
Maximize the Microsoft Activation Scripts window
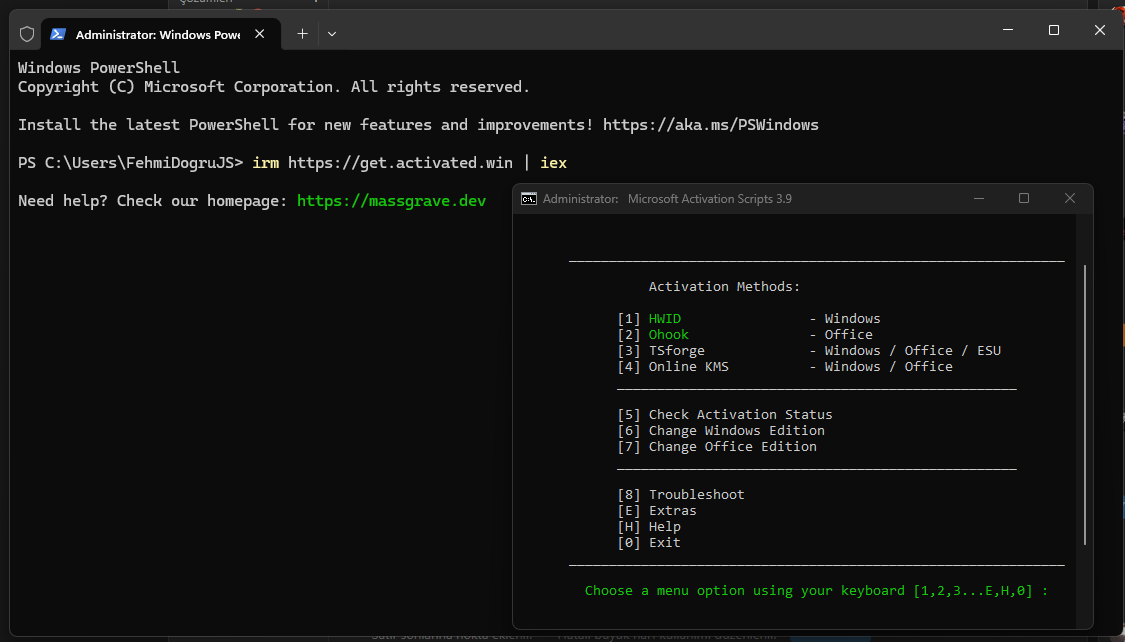(x=1024, y=199)
